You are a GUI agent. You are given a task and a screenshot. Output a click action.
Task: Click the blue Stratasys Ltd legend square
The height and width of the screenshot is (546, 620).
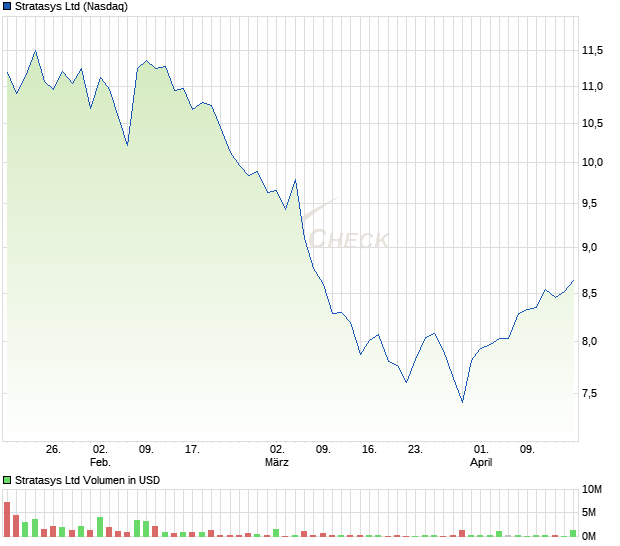point(7,6)
